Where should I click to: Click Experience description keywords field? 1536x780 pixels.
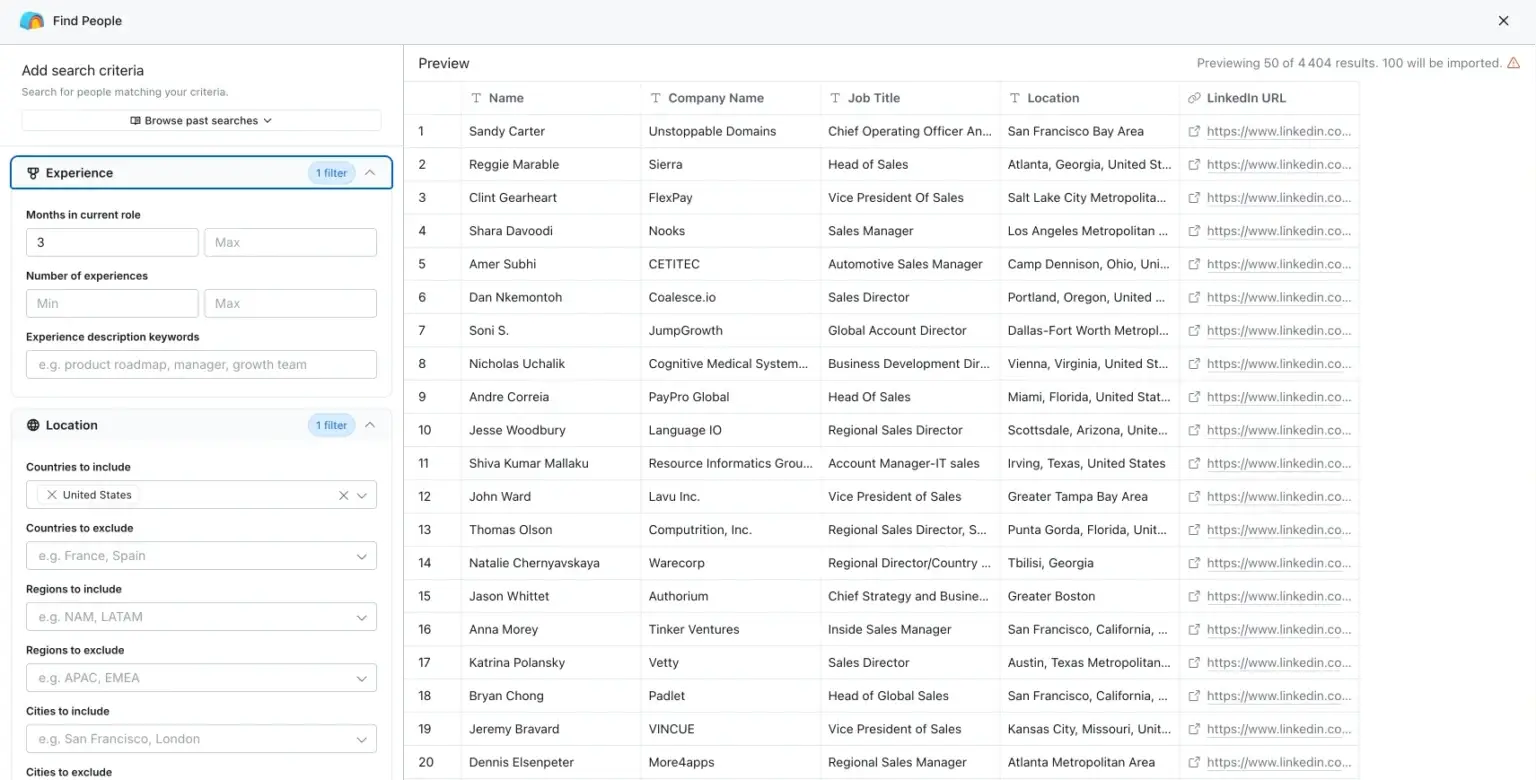(201, 364)
